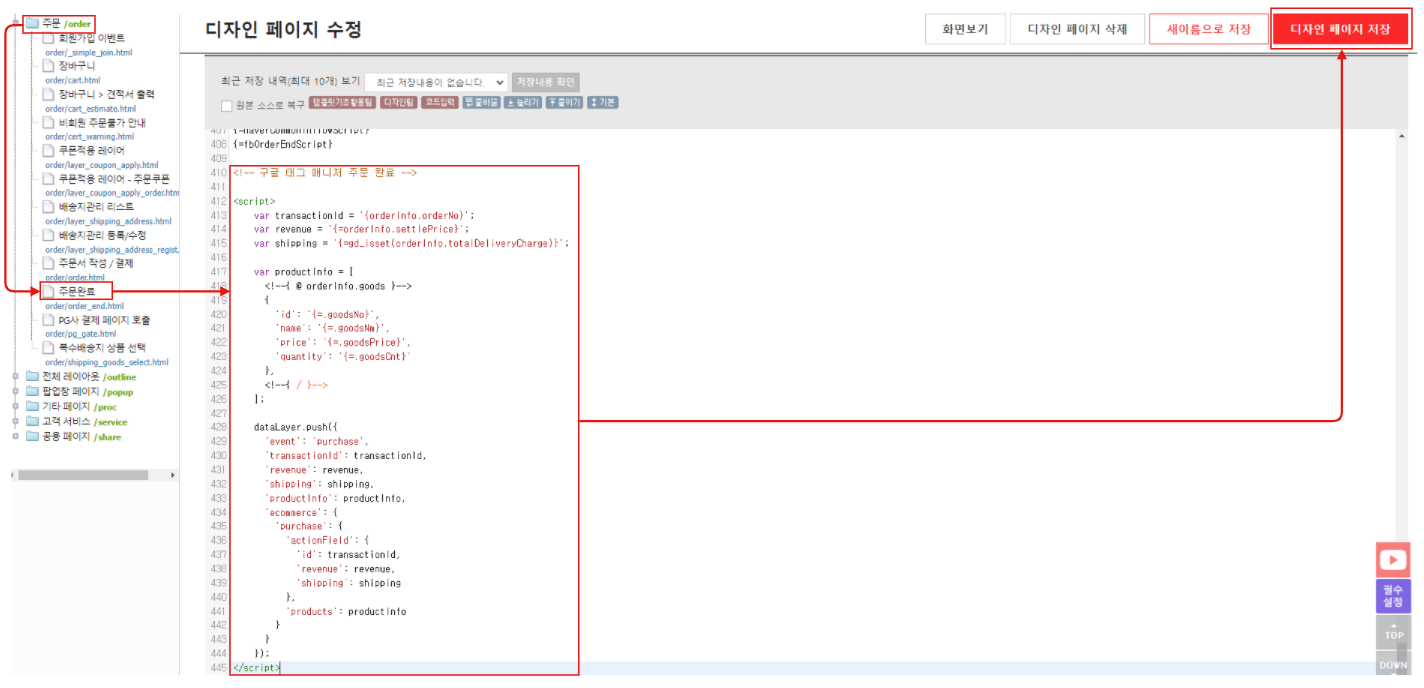The image size is (1424, 688).
Task: Click the 고객 서비스 /service folder icon
Action: [32, 422]
